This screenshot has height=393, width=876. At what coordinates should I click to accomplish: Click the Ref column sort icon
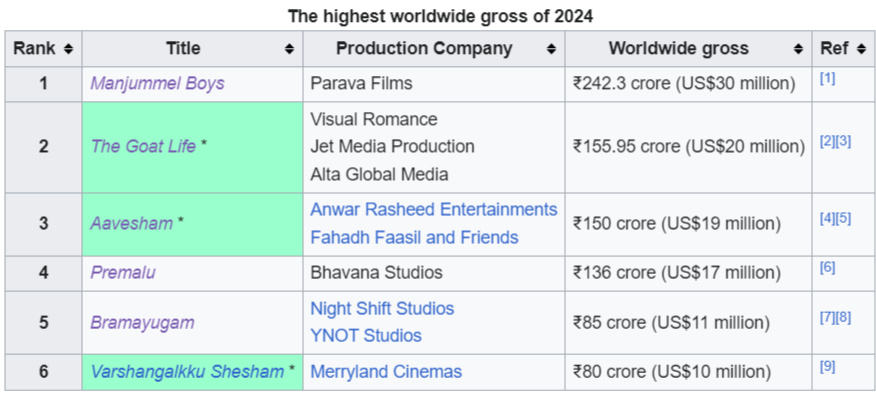tap(860, 49)
